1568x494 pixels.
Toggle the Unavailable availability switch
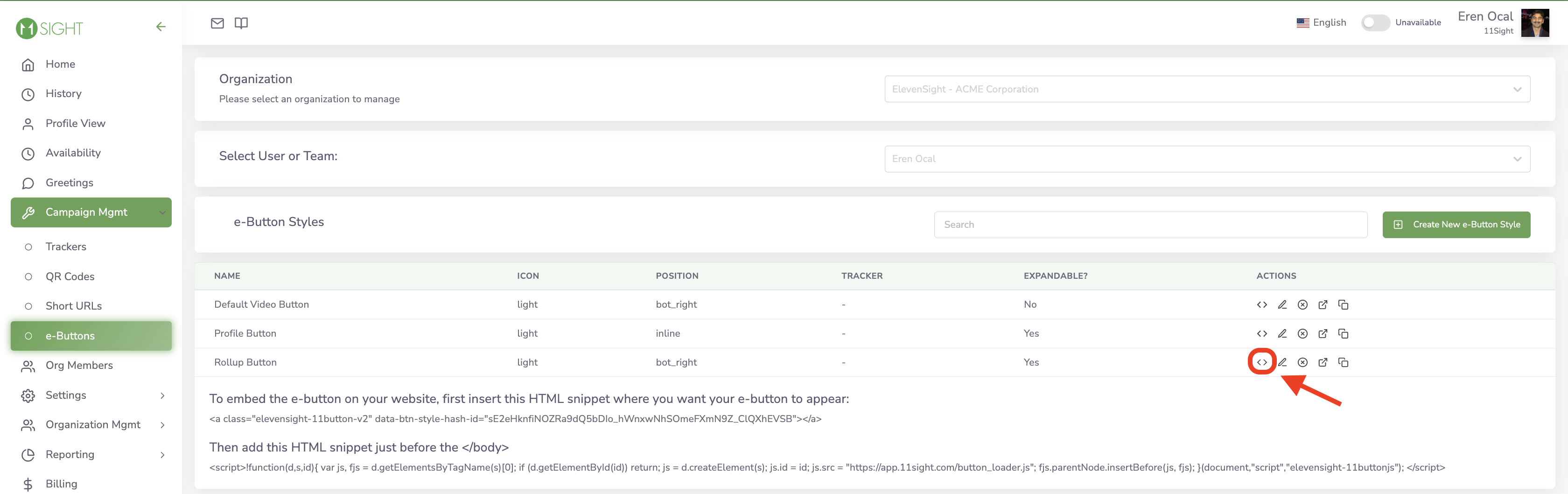tap(1375, 22)
